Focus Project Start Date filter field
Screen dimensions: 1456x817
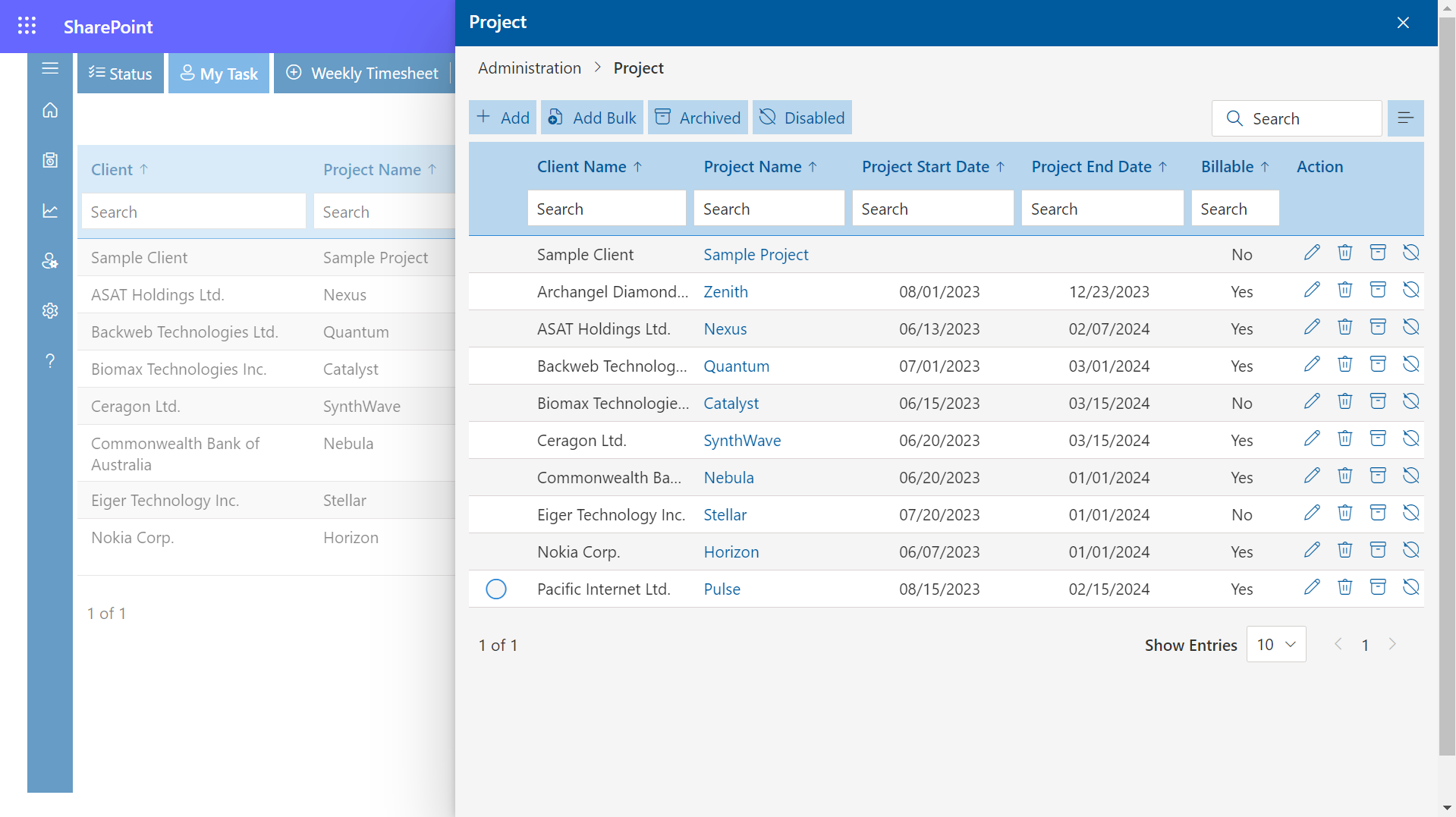(x=933, y=209)
